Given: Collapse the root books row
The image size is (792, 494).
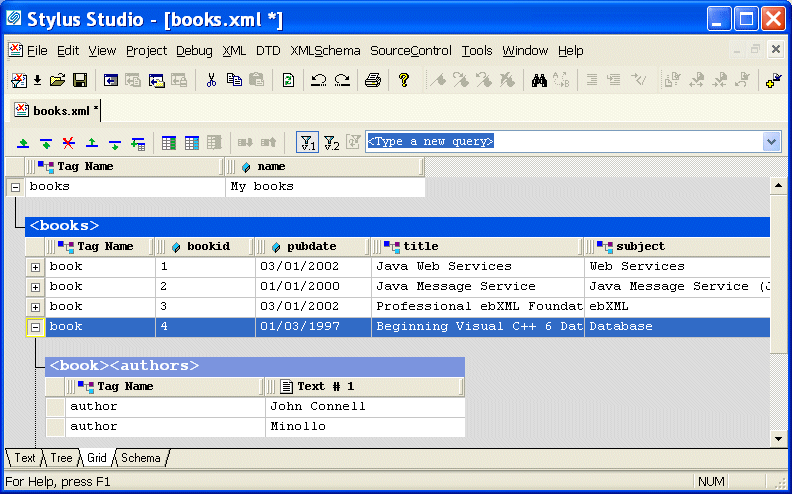Looking at the screenshot, I should pyautogui.click(x=15, y=187).
